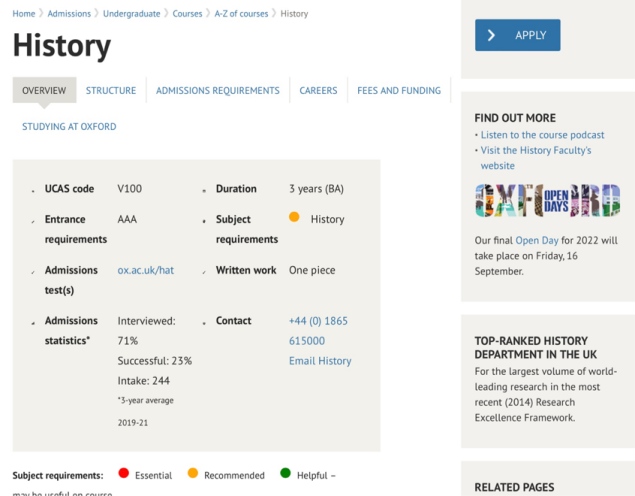The width and height of the screenshot is (635, 496).
Task: Click the Email History link
Action: [320, 361]
